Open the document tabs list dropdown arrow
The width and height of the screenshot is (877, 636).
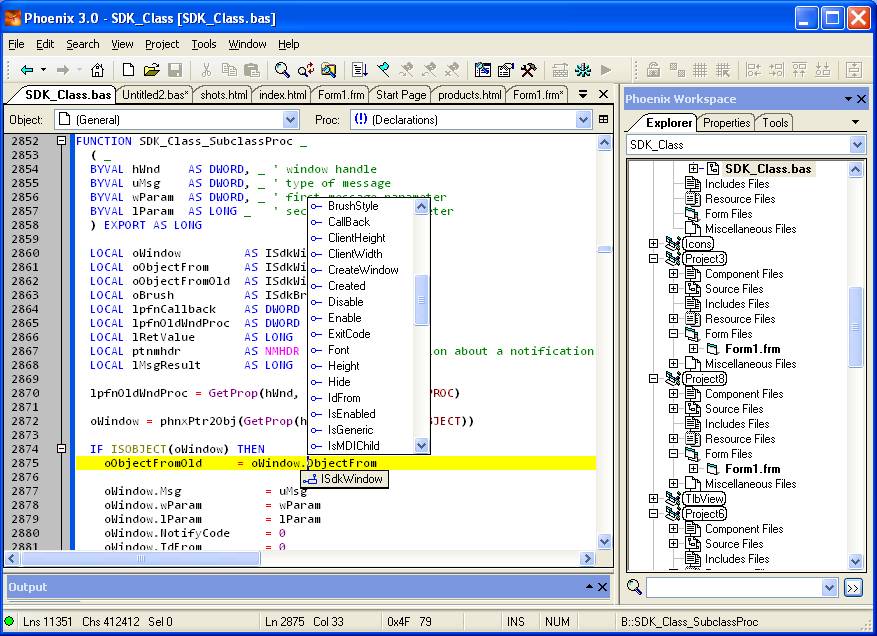582,94
